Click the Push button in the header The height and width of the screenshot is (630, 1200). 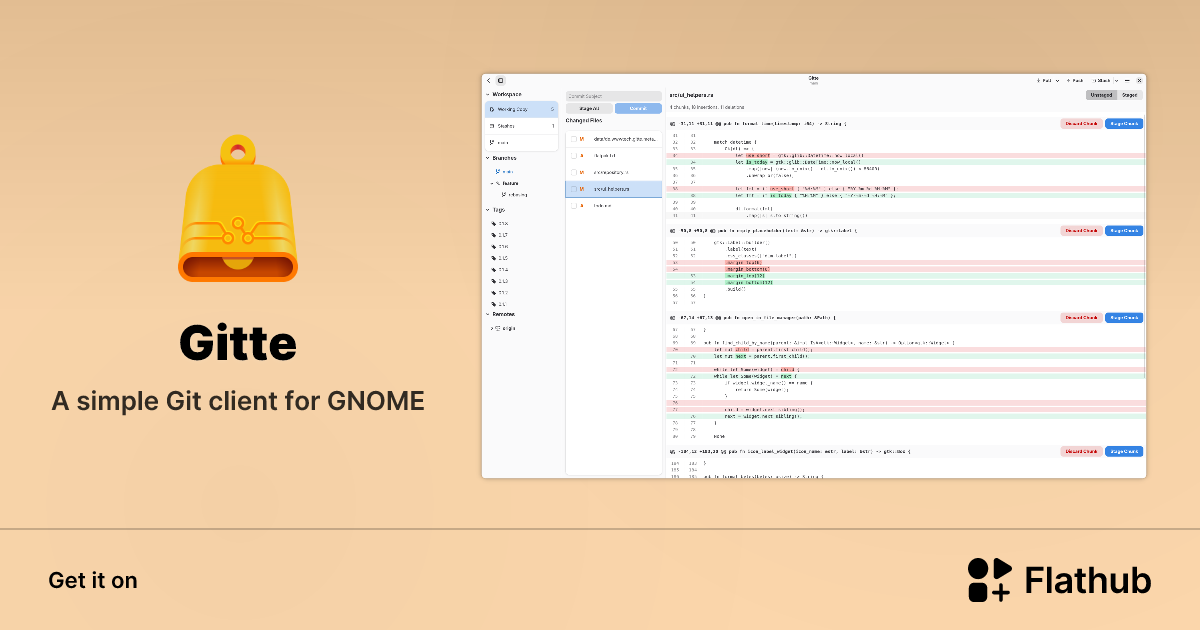[x=1076, y=80]
